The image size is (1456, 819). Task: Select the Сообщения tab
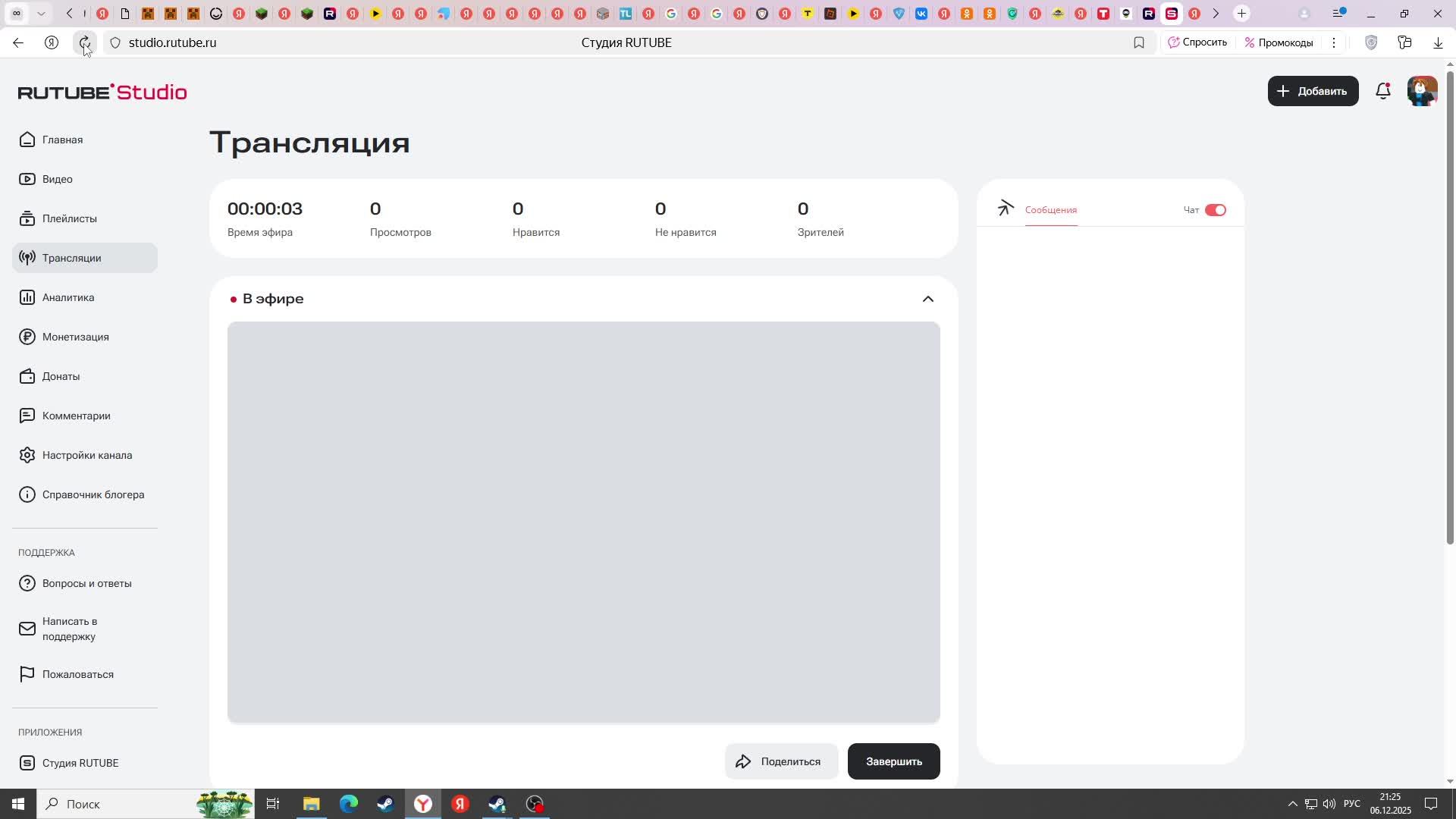point(1050,210)
